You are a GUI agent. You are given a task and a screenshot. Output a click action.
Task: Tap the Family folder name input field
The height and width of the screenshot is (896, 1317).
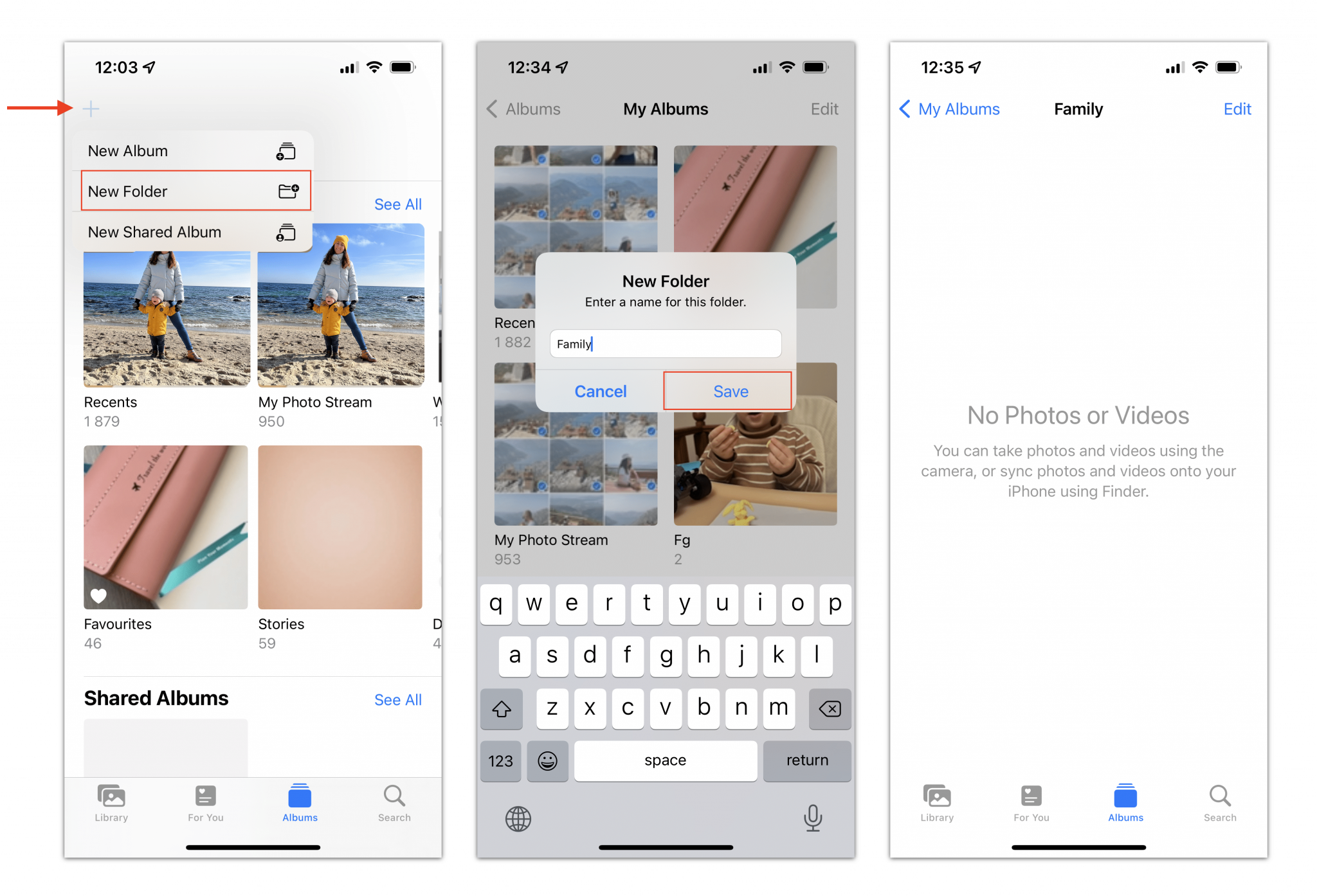(x=665, y=344)
